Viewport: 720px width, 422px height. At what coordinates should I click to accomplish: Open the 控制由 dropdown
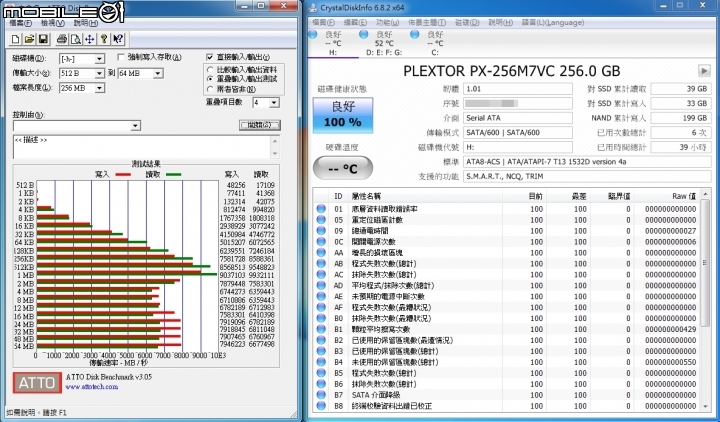(x=135, y=126)
